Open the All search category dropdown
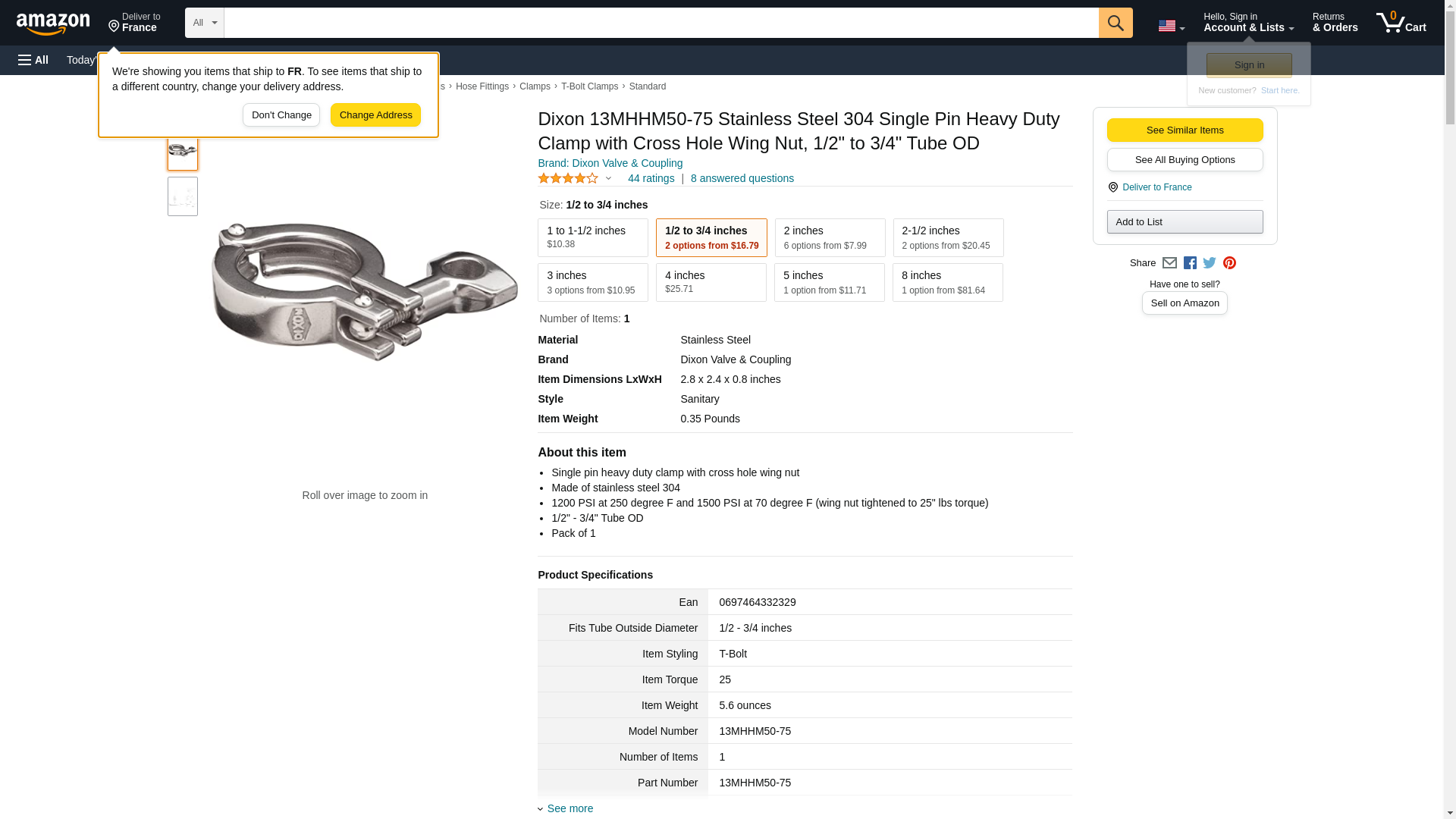The width and height of the screenshot is (1456, 819). [x=204, y=23]
